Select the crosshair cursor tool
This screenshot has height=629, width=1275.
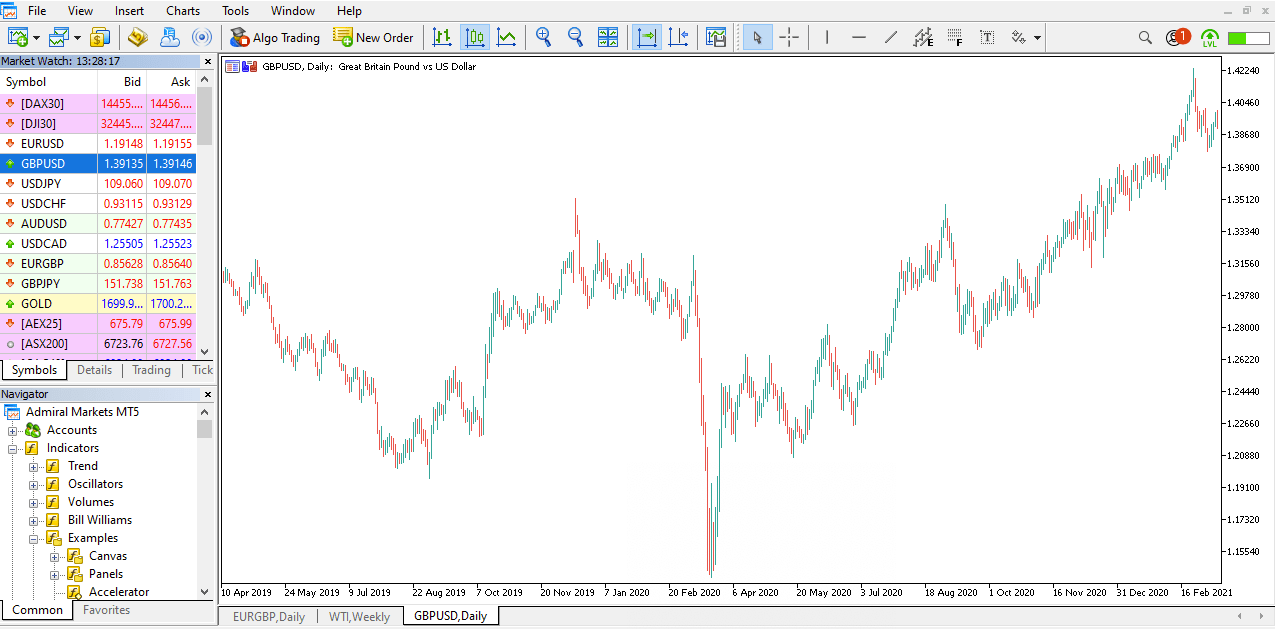point(789,38)
